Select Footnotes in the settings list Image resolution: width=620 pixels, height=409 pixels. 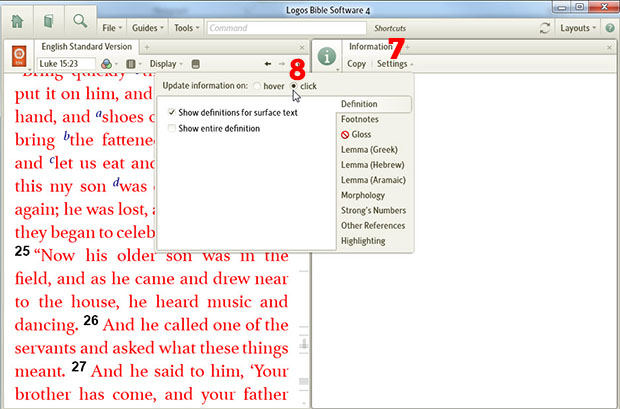pyautogui.click(x=360, y=119)
